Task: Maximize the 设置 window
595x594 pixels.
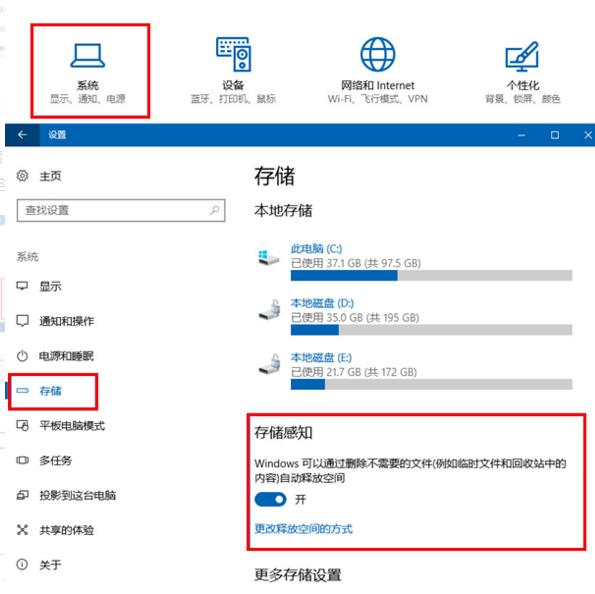Action: [555, 135]
